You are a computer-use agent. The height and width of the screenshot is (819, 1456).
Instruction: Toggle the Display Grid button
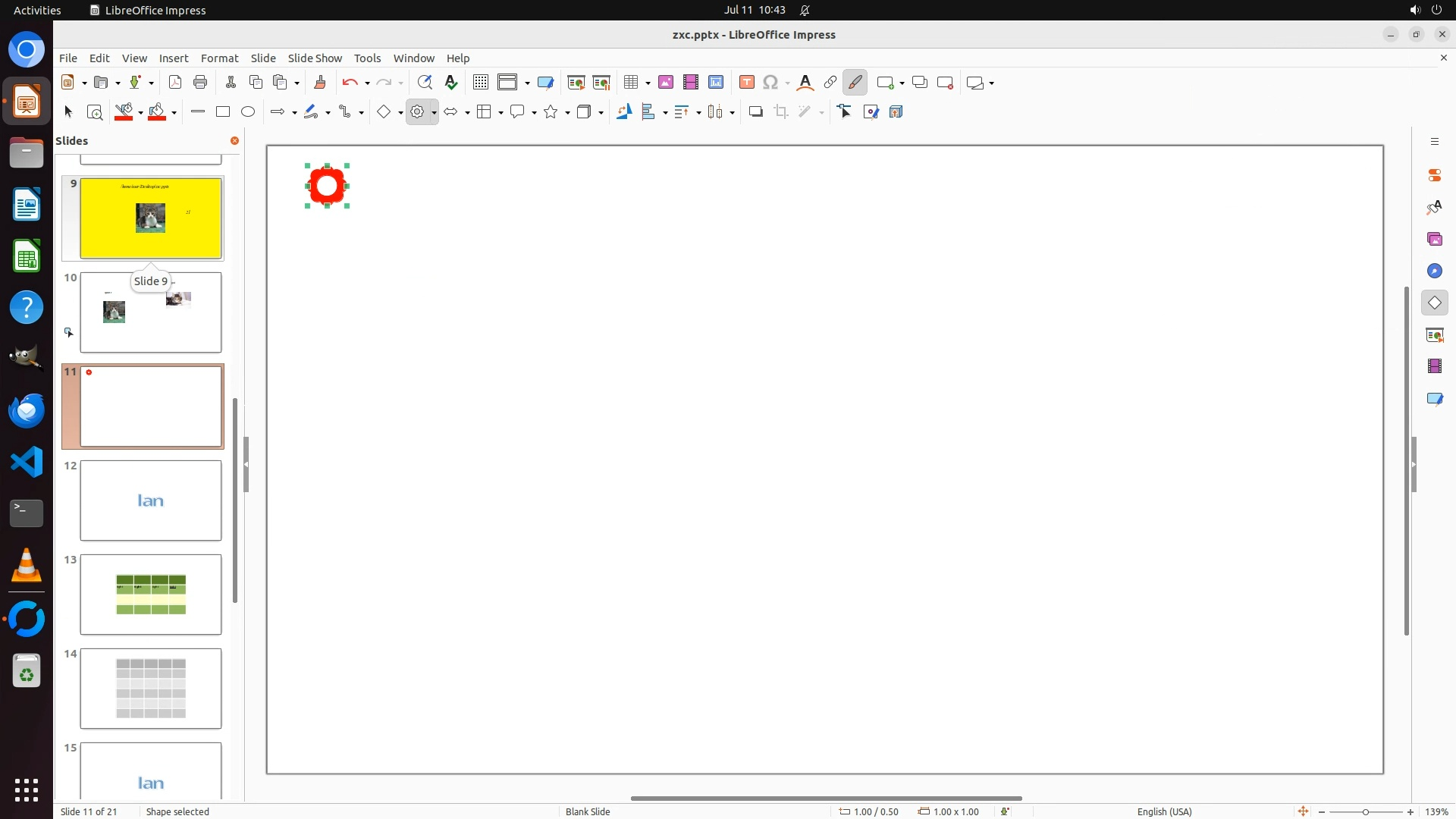coord(480,83)
